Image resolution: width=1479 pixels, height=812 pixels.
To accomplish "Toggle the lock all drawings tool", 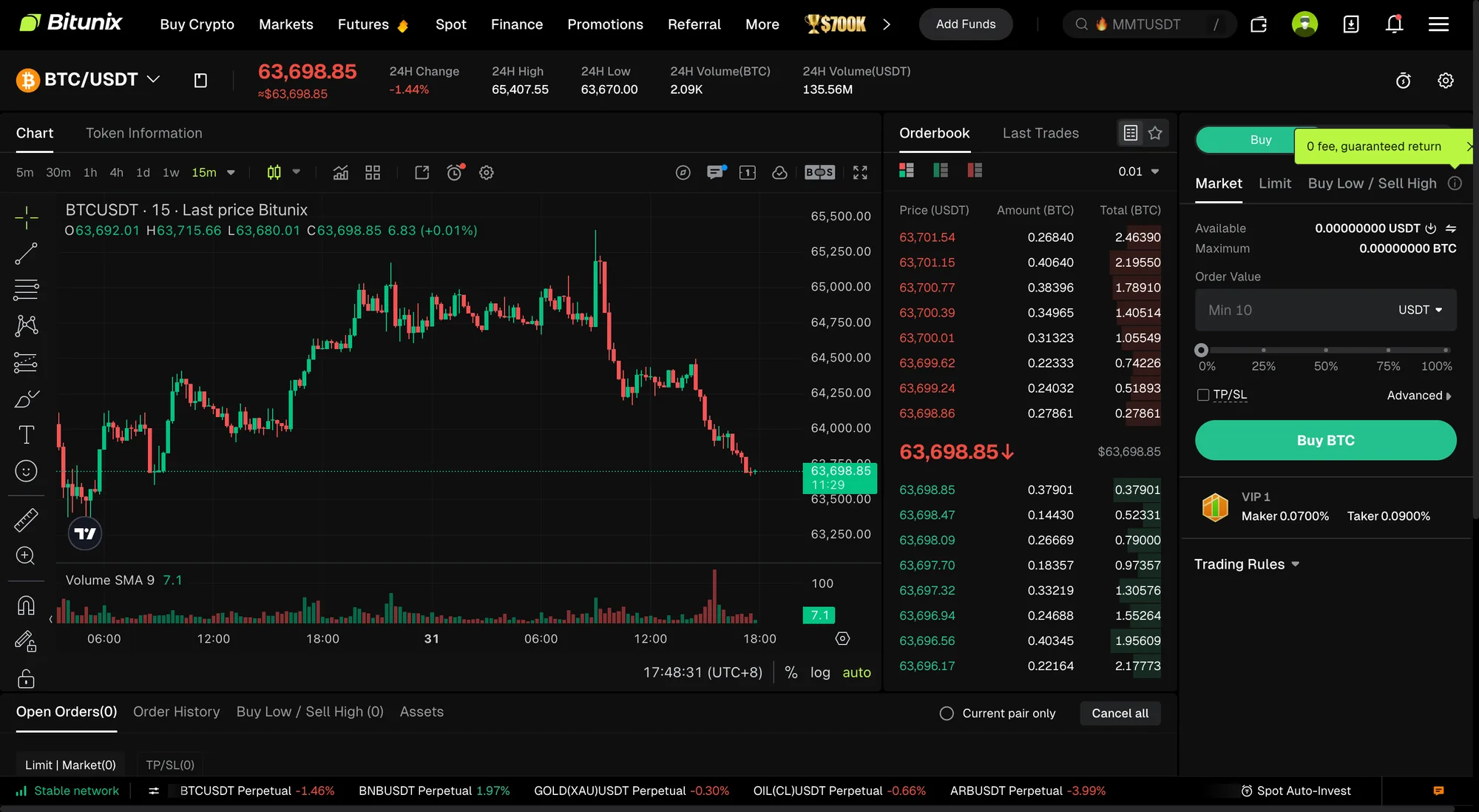I will [x=26, y=678].
